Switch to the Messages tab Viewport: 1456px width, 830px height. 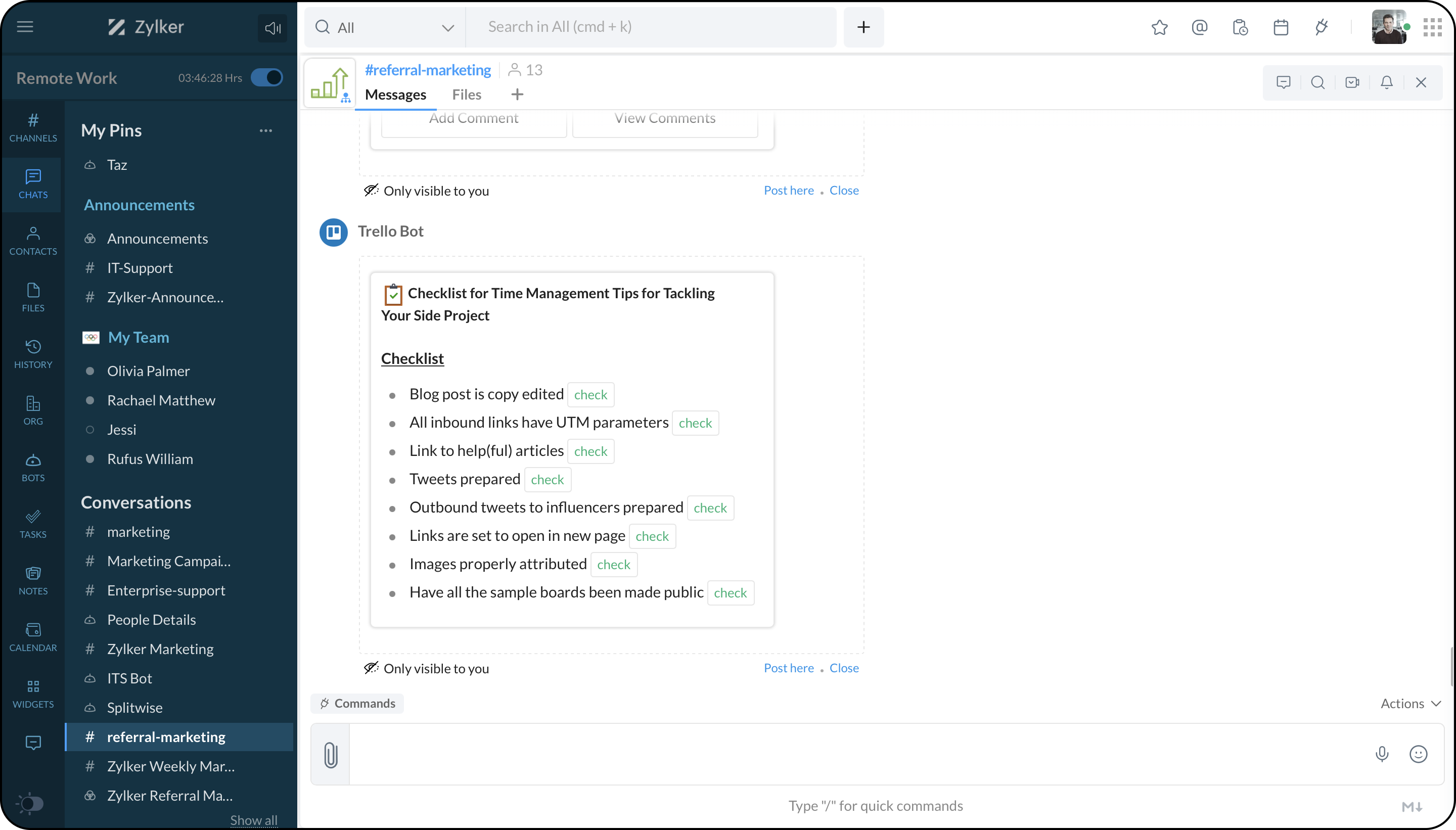[x=396, y=95]
